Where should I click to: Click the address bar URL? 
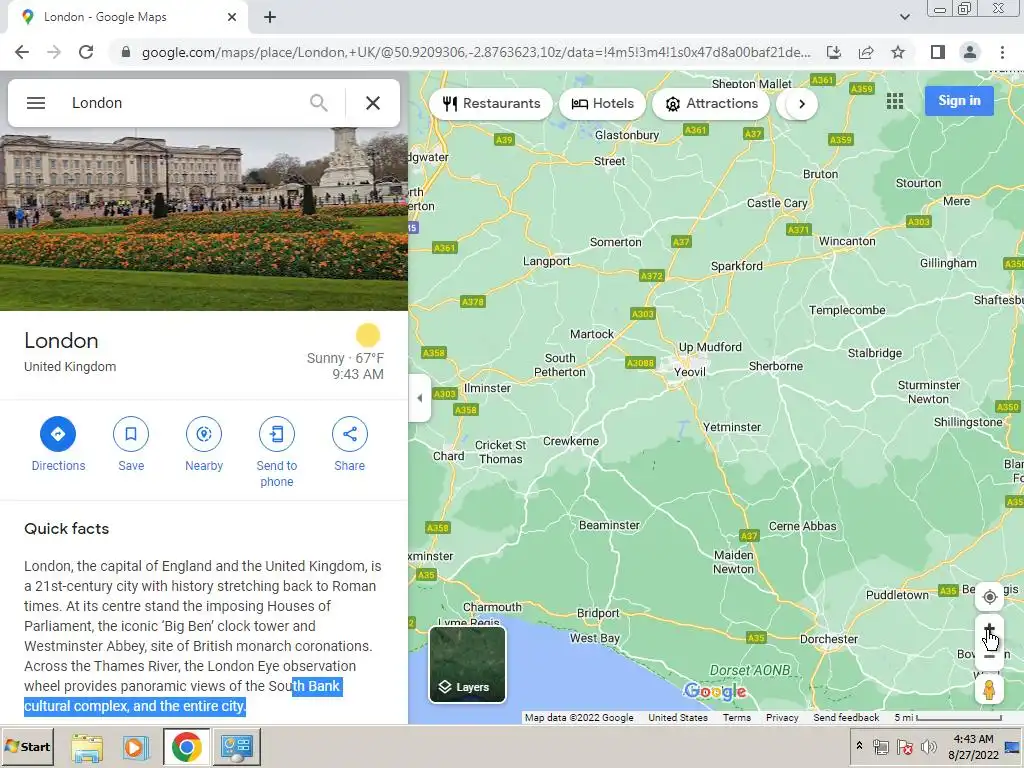476,52
